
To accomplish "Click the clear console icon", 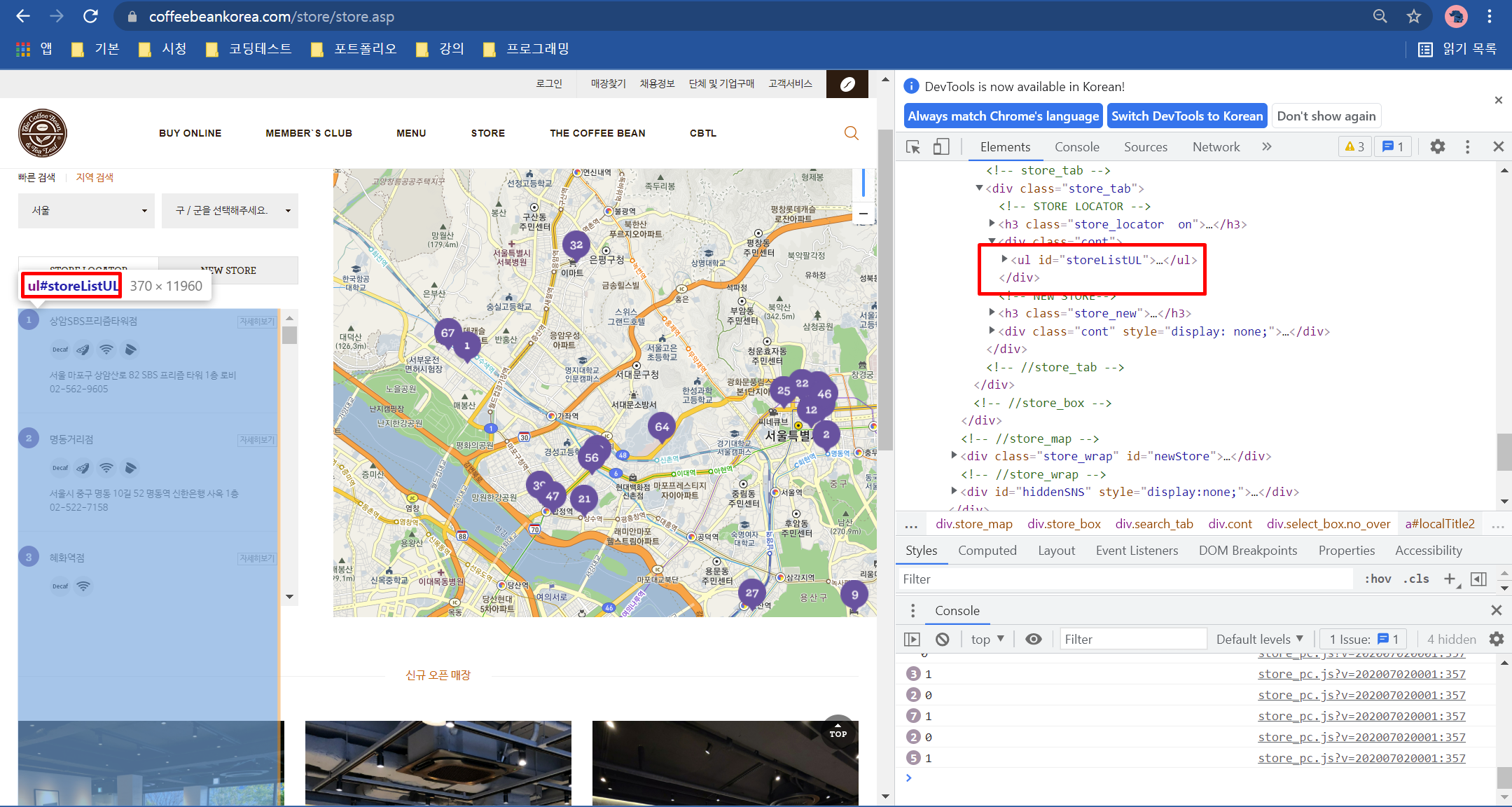I will (943, 639).
